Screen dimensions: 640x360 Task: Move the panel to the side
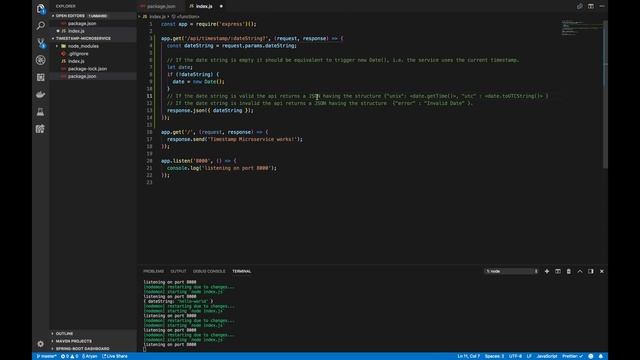(591, 271)
